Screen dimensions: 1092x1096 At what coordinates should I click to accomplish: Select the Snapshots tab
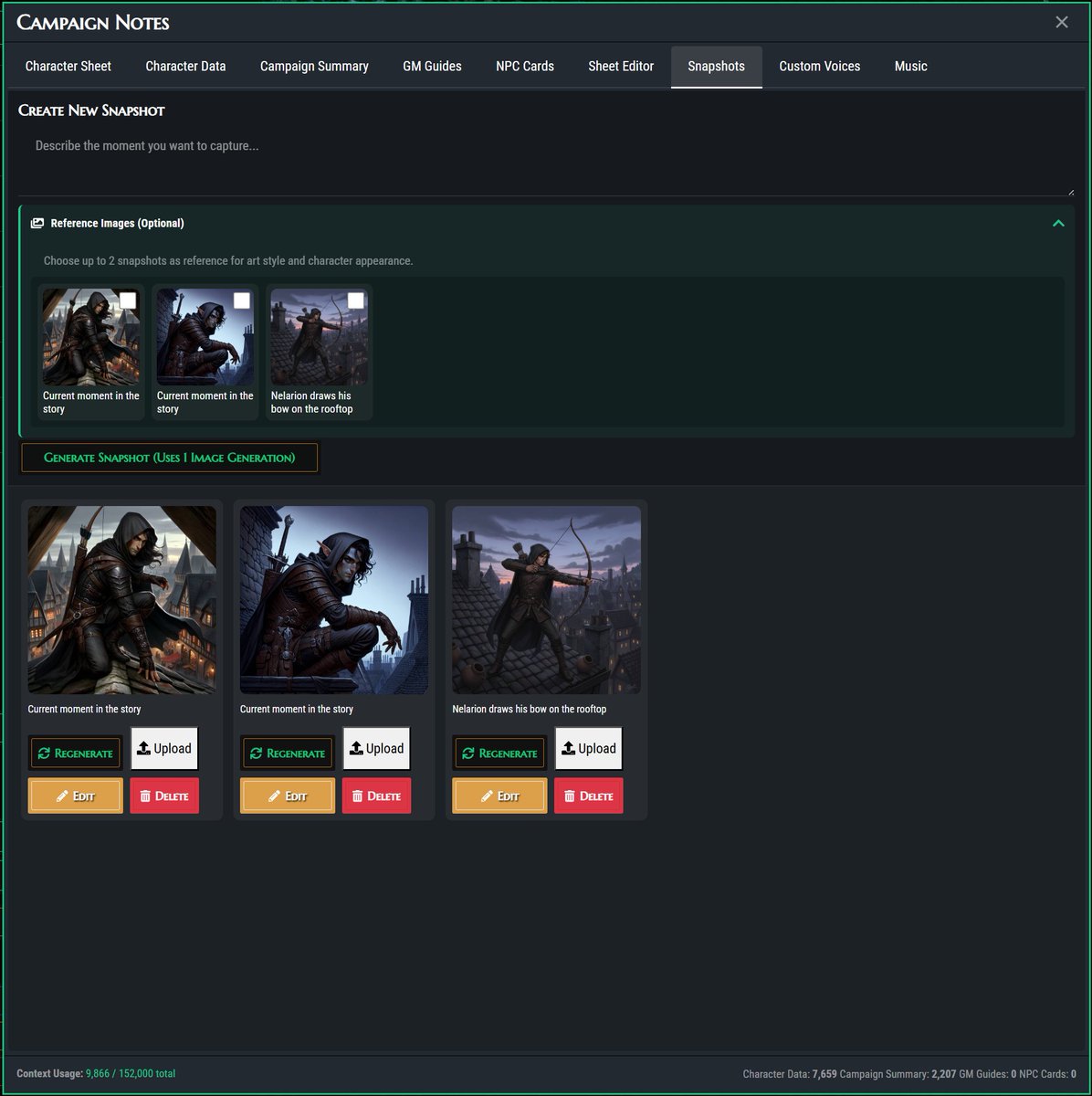[x=716, y=66]
